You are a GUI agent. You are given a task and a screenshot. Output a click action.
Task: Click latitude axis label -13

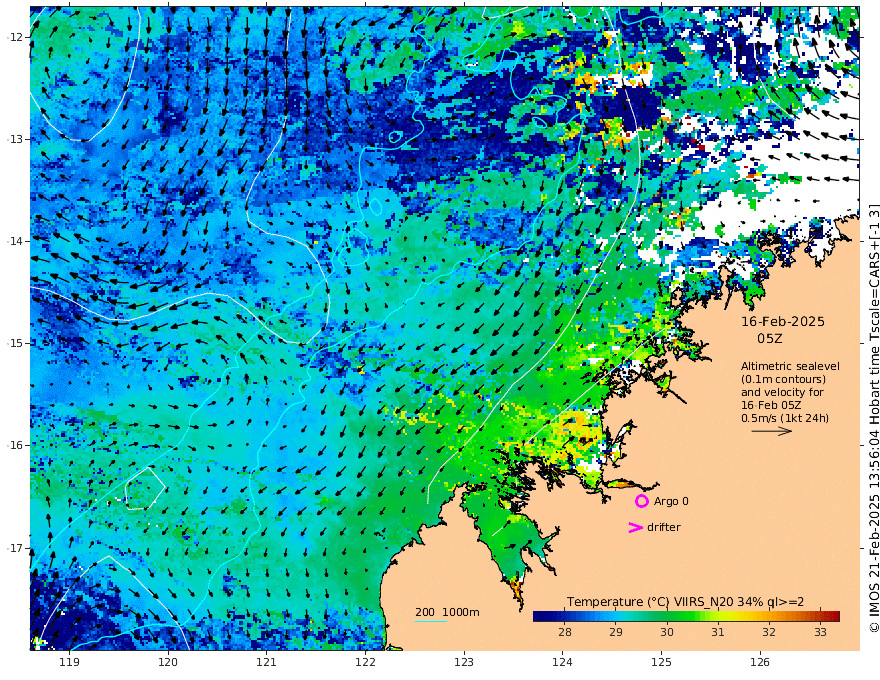tap(15, 139)
